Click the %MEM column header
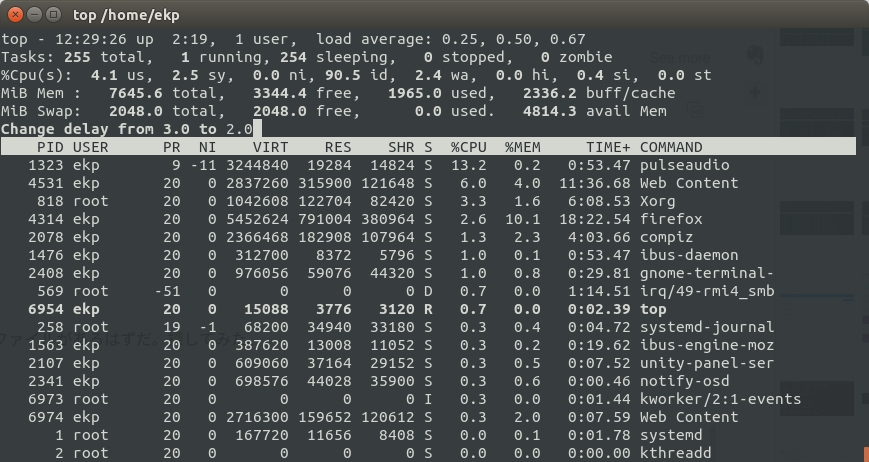Image resolution: width=869 pixels, height=462 pixels. coord(523,147)
